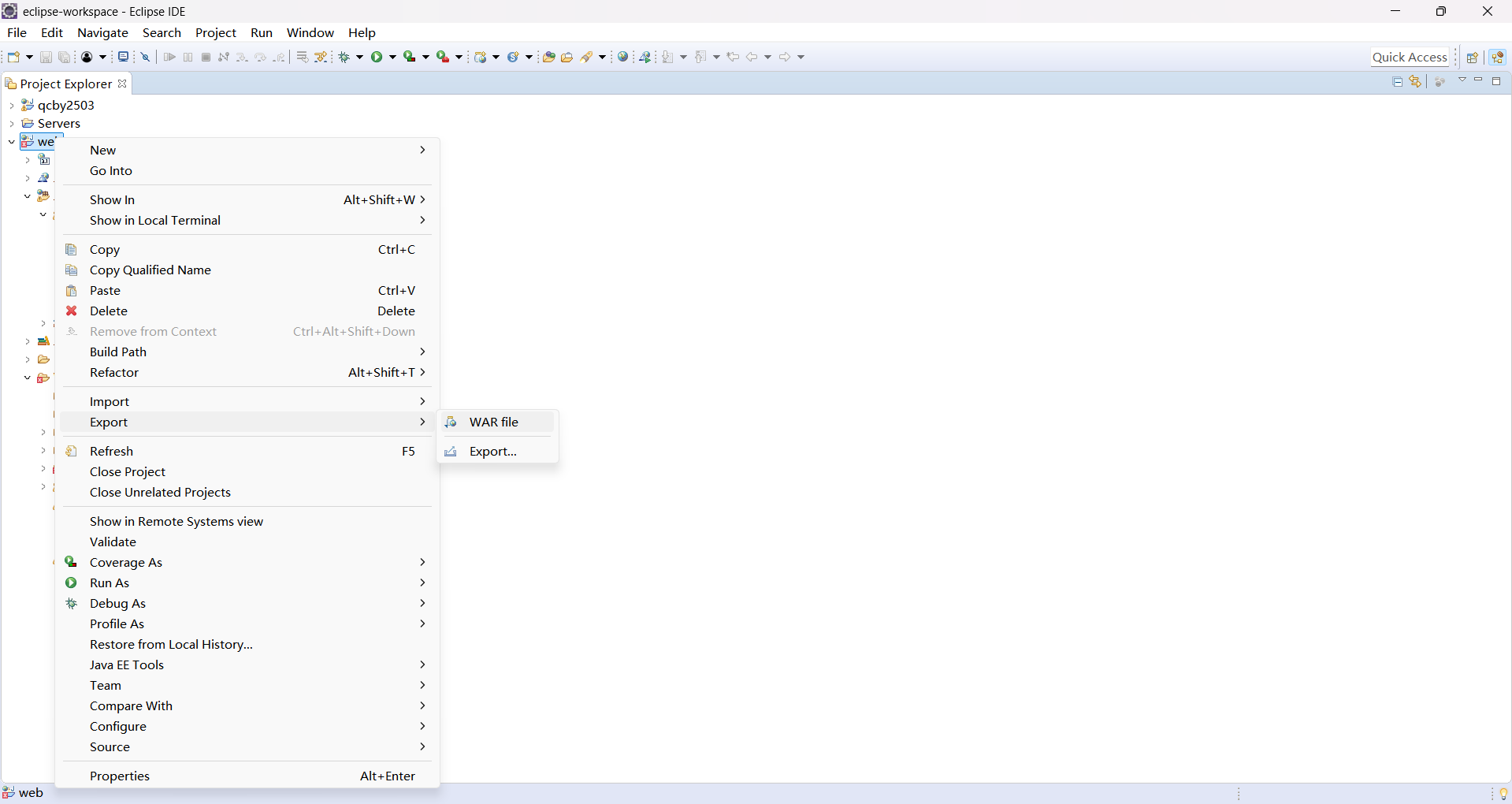1512x804 pixels.
Task: Click the green Run button icon
Action: tap(377, 57)
